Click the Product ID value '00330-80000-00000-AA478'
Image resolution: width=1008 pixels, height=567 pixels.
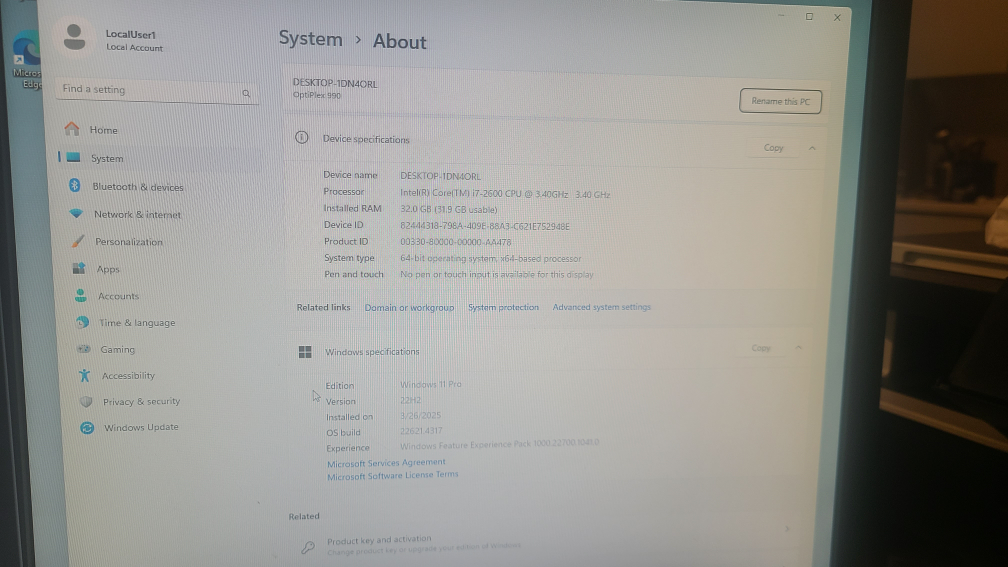[456, 242]
